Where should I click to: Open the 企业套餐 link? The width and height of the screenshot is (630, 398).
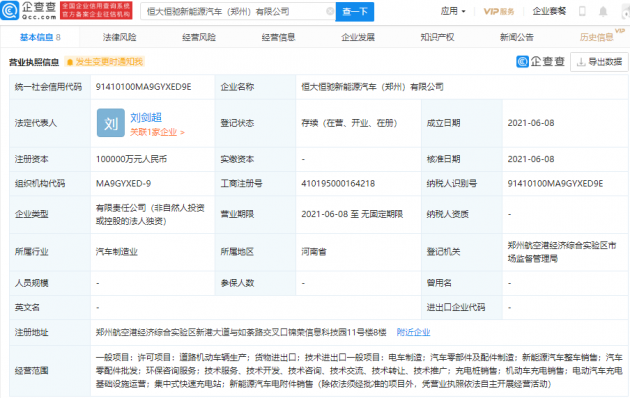549,11
